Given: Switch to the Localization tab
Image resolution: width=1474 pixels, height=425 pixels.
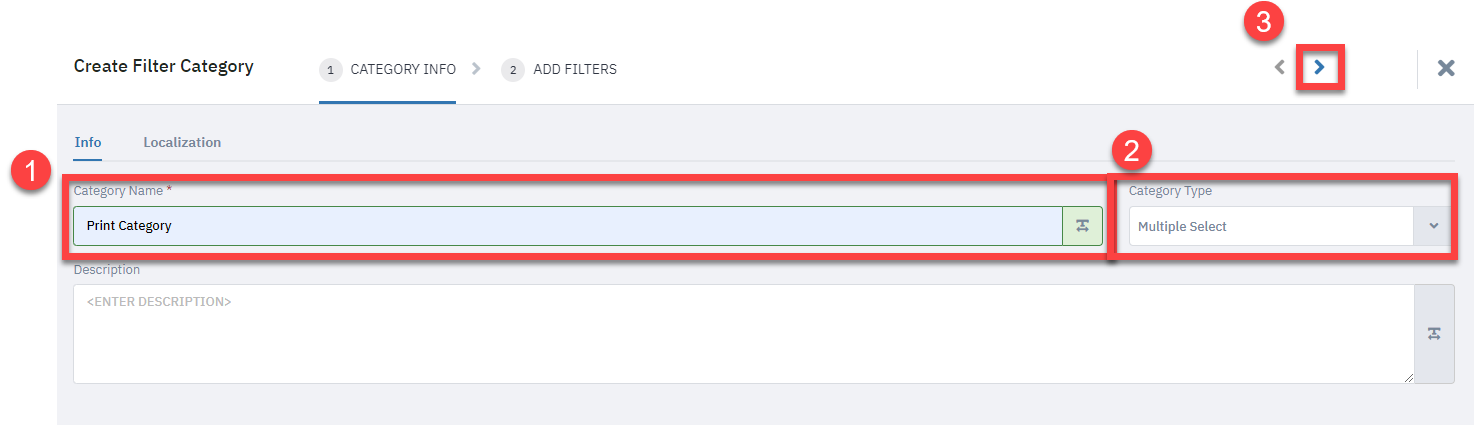Looking at the screenshot, I should [182, 142].
